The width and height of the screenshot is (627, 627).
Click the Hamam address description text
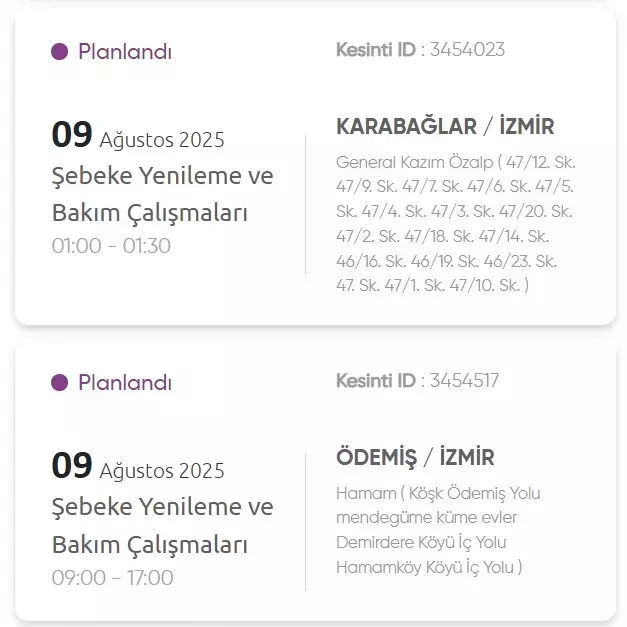(x=438, y=530)
